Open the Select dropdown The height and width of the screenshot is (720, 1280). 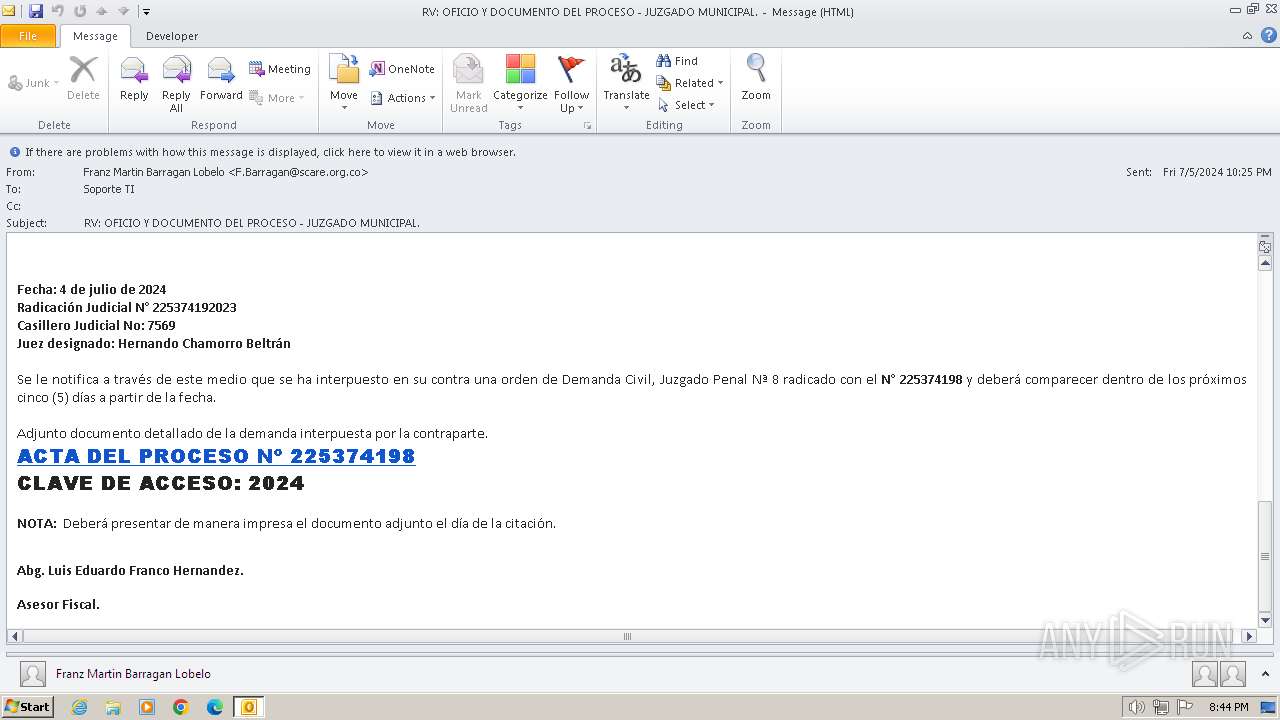click(x=686, y=105)
